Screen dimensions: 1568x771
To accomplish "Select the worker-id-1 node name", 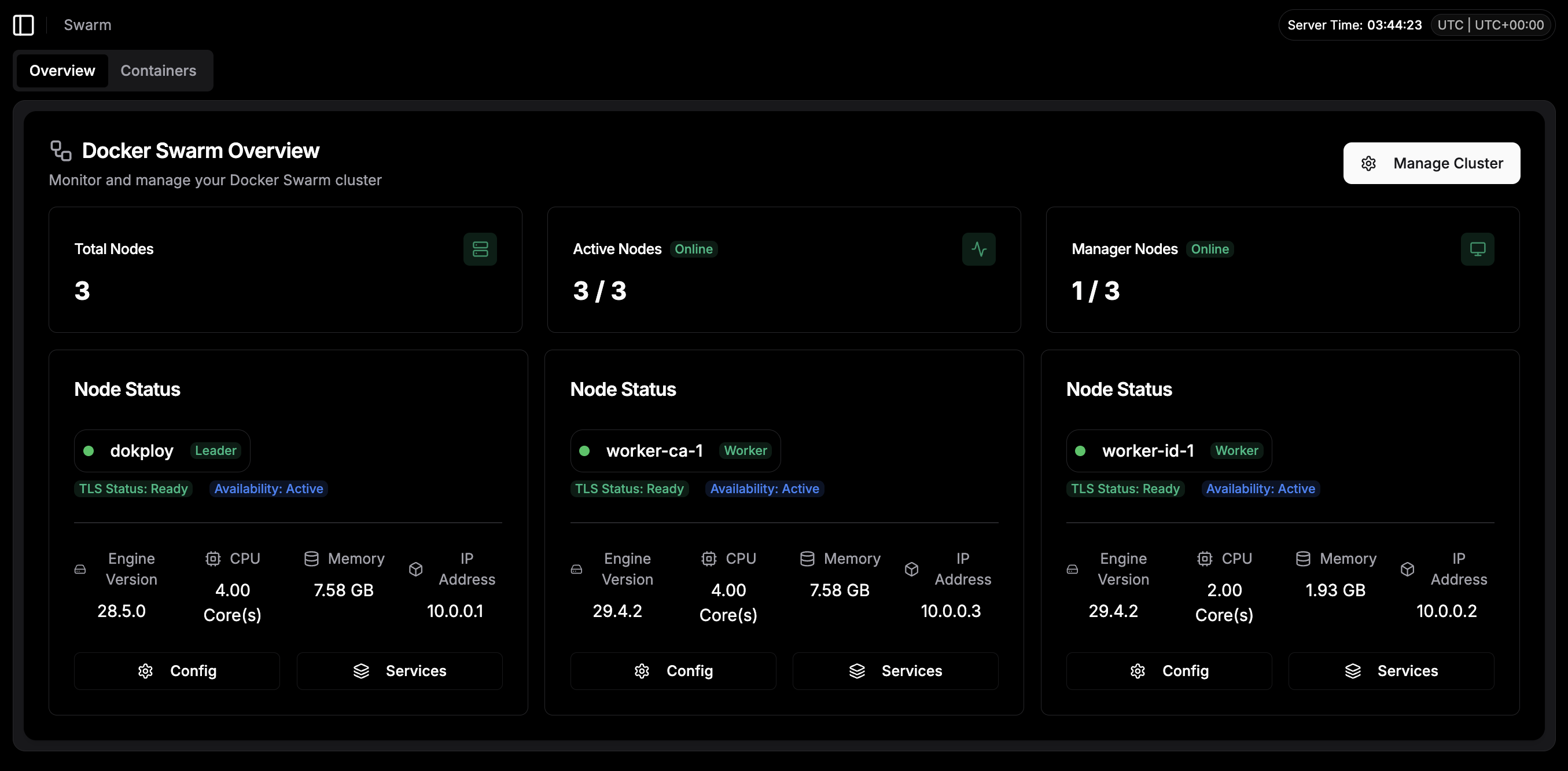I will click(1148, 451).
